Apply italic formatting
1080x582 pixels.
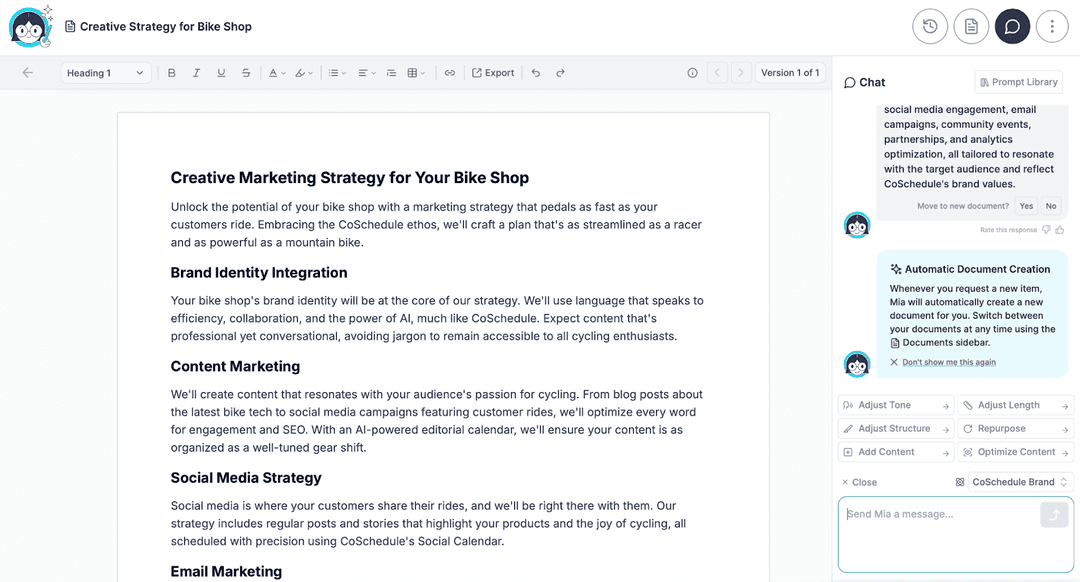coord(196,72)
